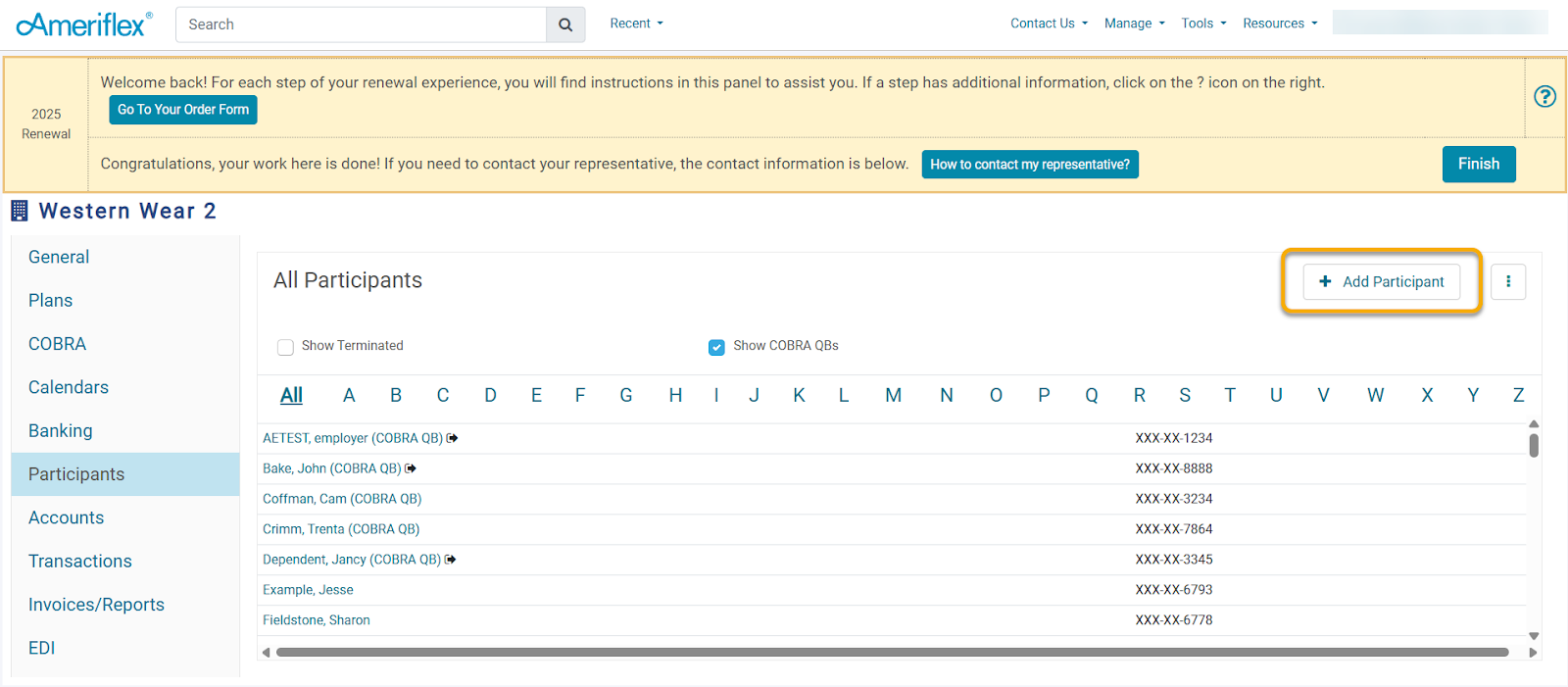
Task: Open participant Crimm, Trenta
Action: (341, 529)
